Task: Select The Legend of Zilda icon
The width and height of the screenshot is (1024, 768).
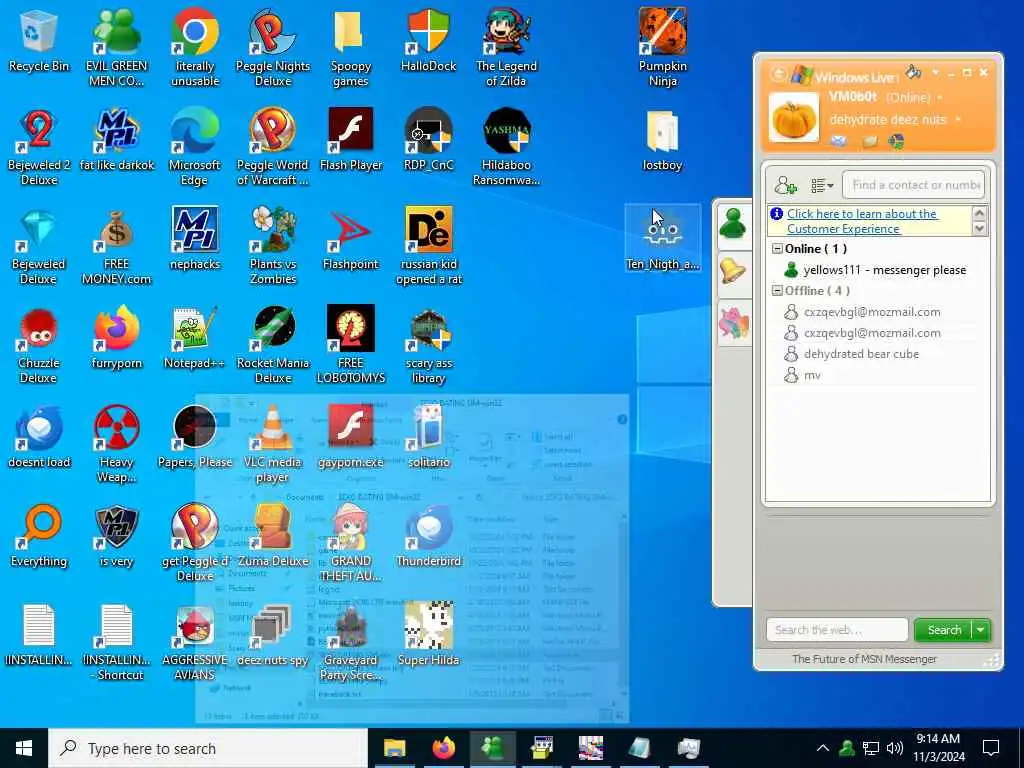Action: (506, 48)
